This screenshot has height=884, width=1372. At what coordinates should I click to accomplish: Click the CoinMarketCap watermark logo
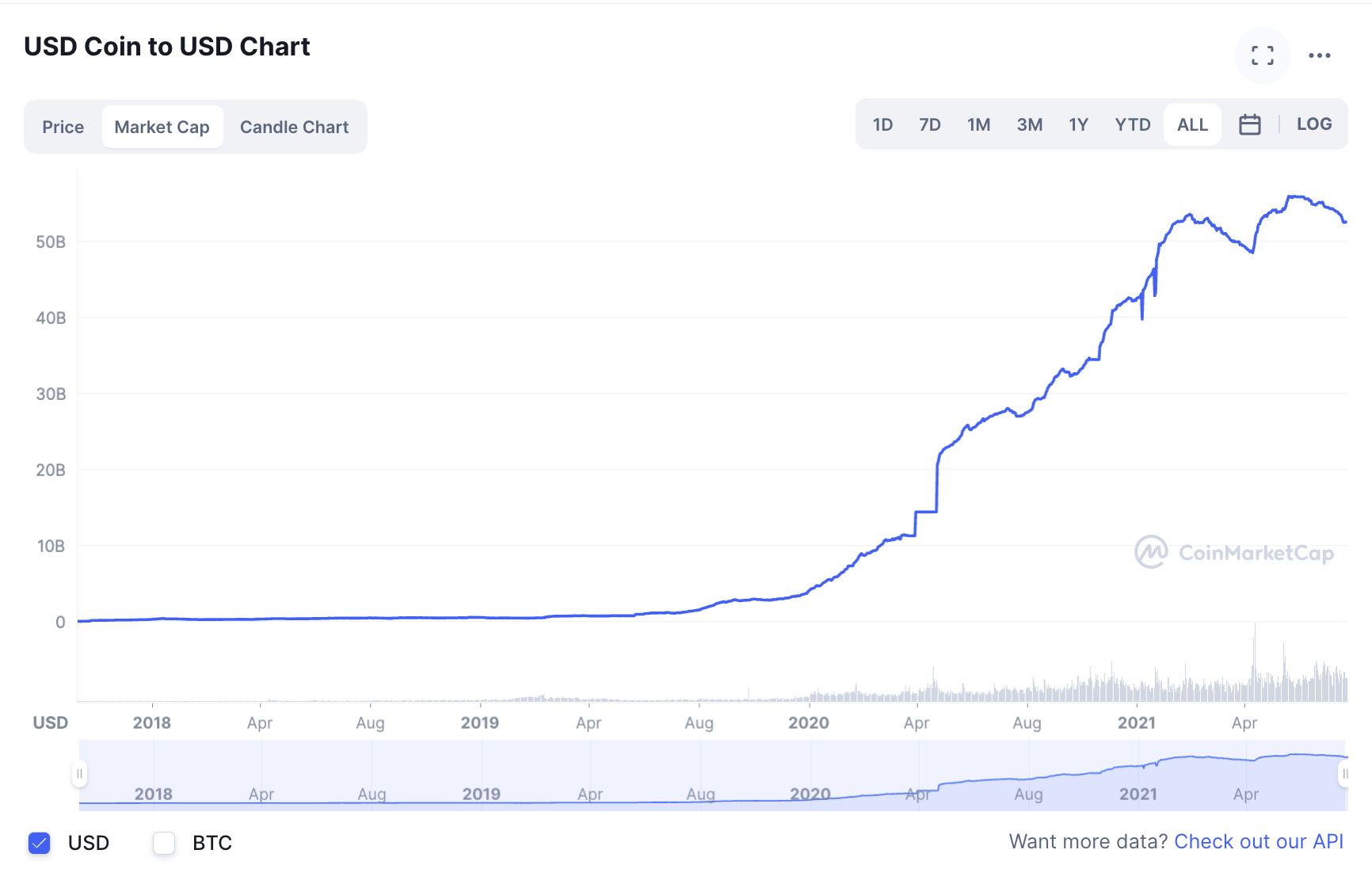[x=1232, y=554]
